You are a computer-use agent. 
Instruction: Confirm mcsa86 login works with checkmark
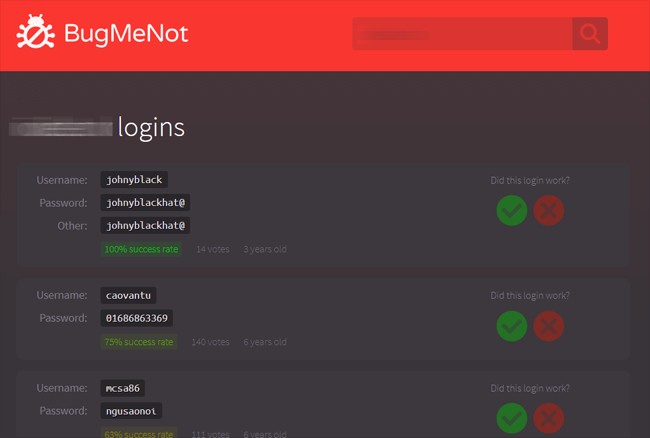[x=511, y=418]
